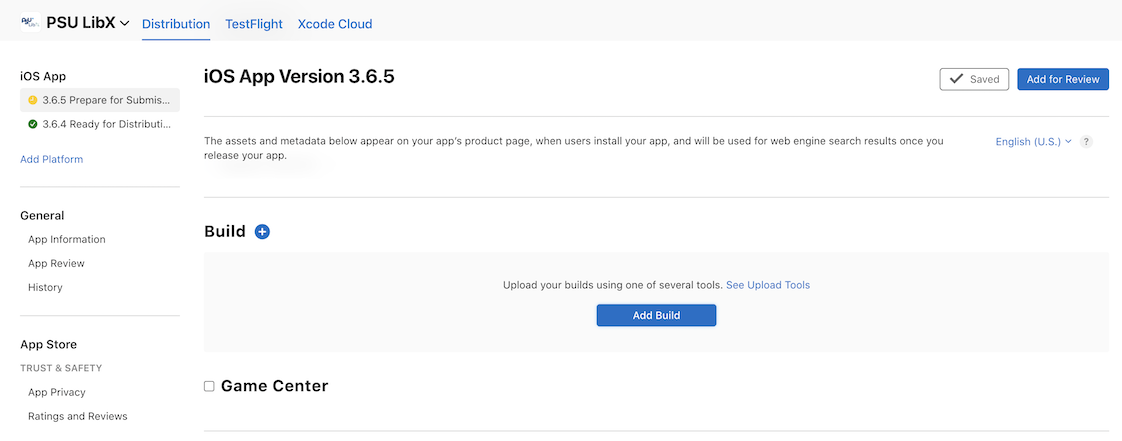Click the Add Platform link

(52, 159)
